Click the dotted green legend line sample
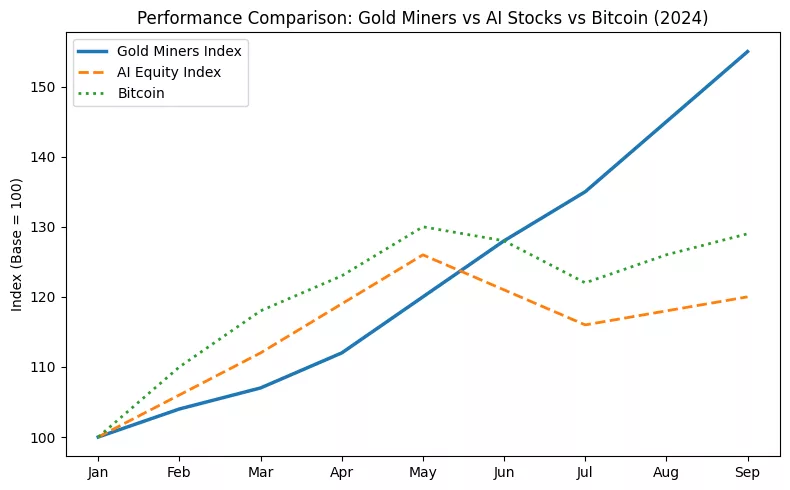This screenshot has width=790, height=490. 95,92
